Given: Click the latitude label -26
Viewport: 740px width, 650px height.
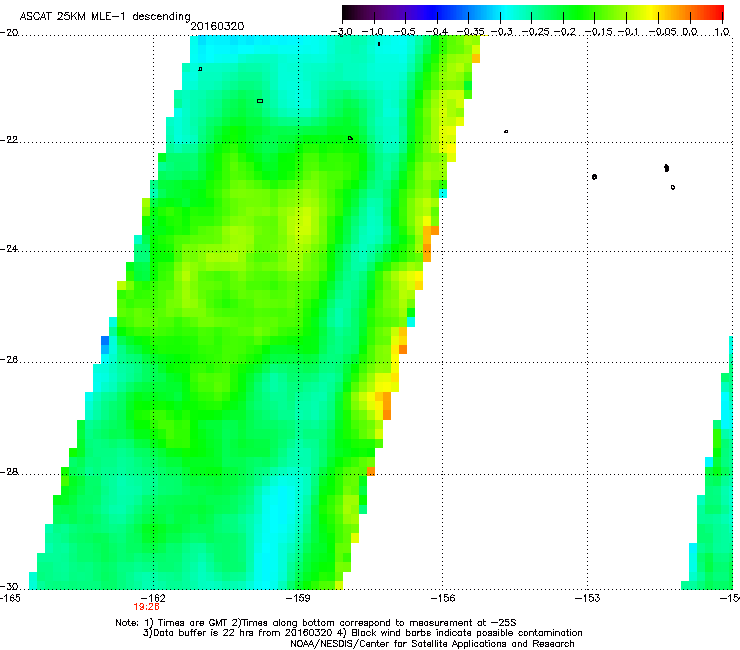Looking at the screenshot, I should 9,360.
